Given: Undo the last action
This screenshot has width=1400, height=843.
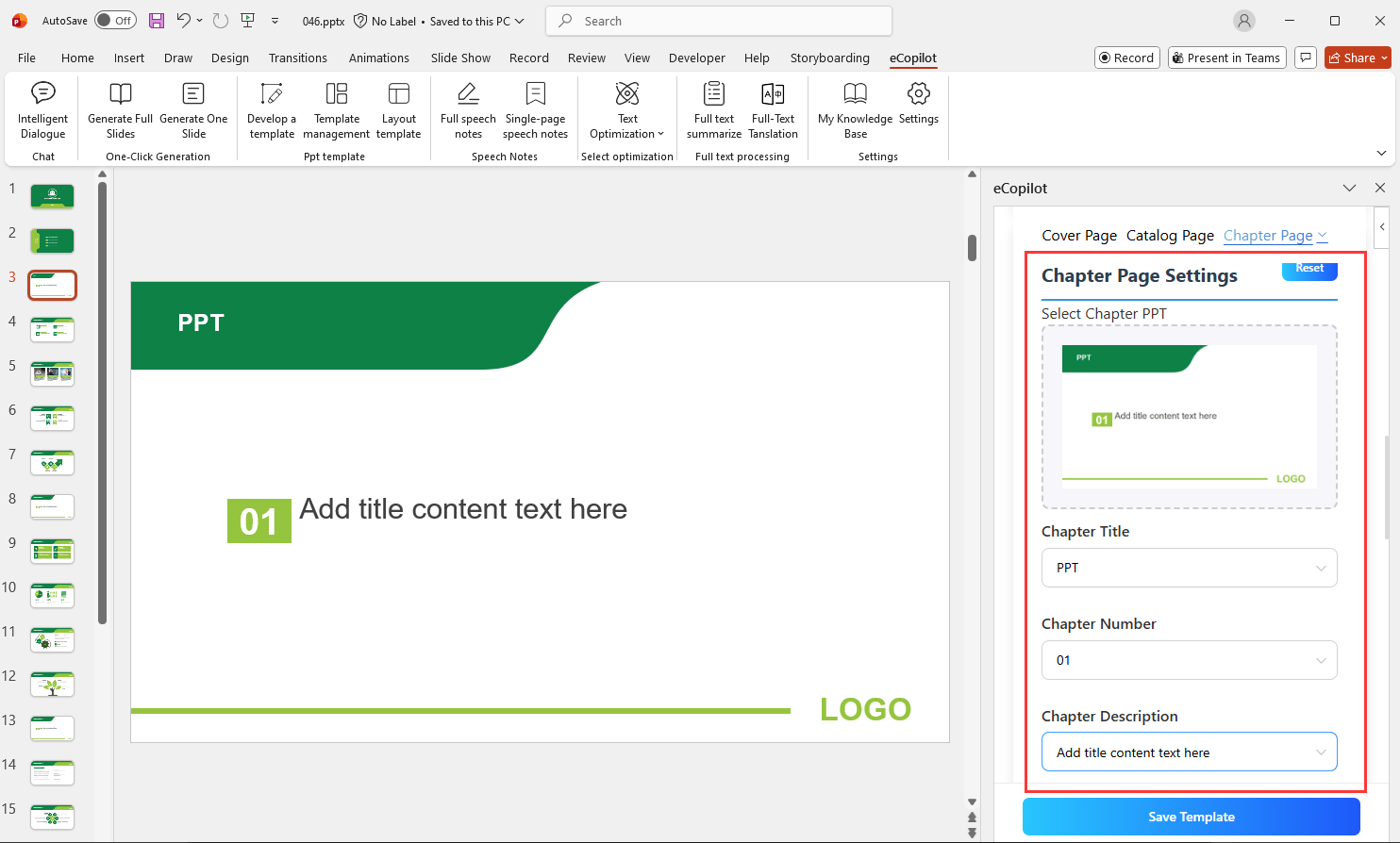Looking at the screenshot, I should tap(184, 21).
